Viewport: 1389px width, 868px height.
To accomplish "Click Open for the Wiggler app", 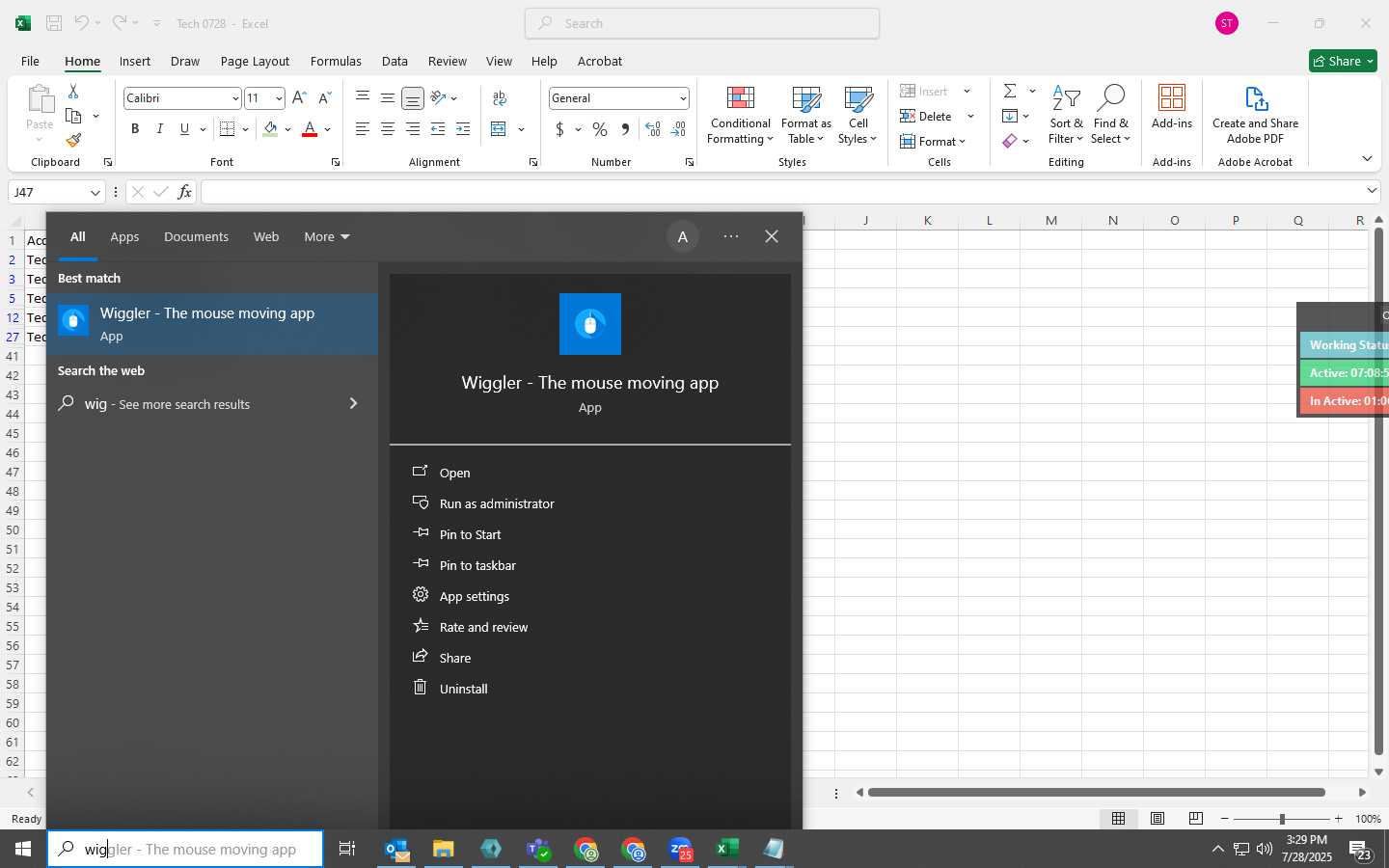I will (x=454, y=473).
